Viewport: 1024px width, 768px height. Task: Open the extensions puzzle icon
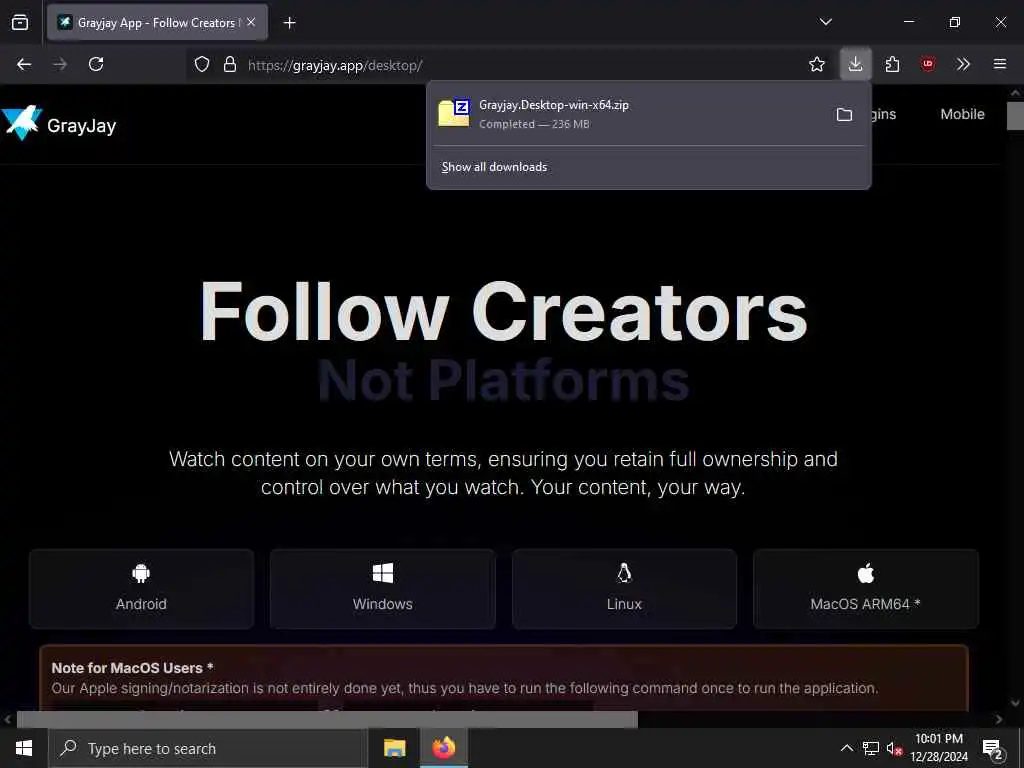(x=892, y=64)
